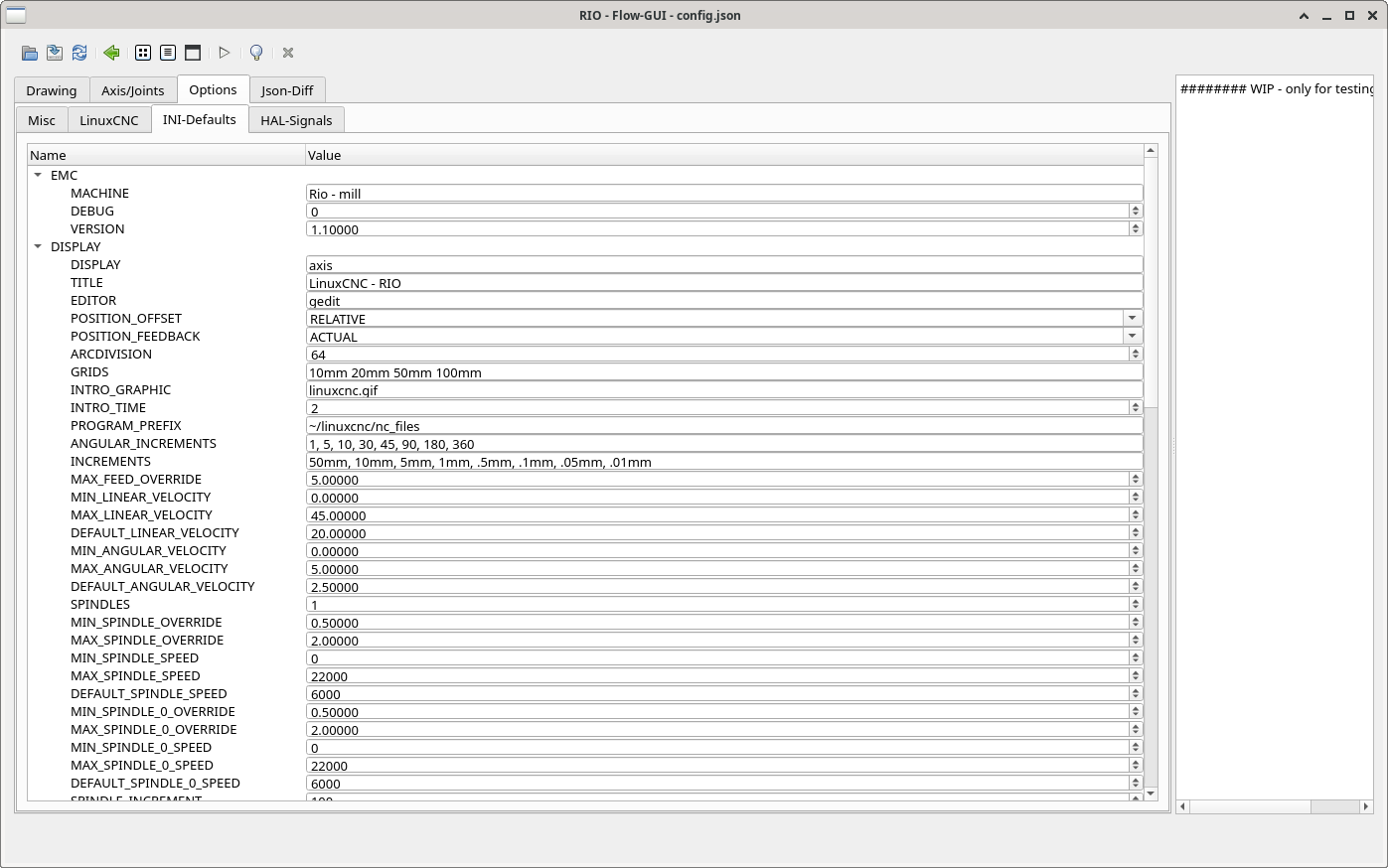
Task: Click the green back arrow icon
Action: (111, 53)
